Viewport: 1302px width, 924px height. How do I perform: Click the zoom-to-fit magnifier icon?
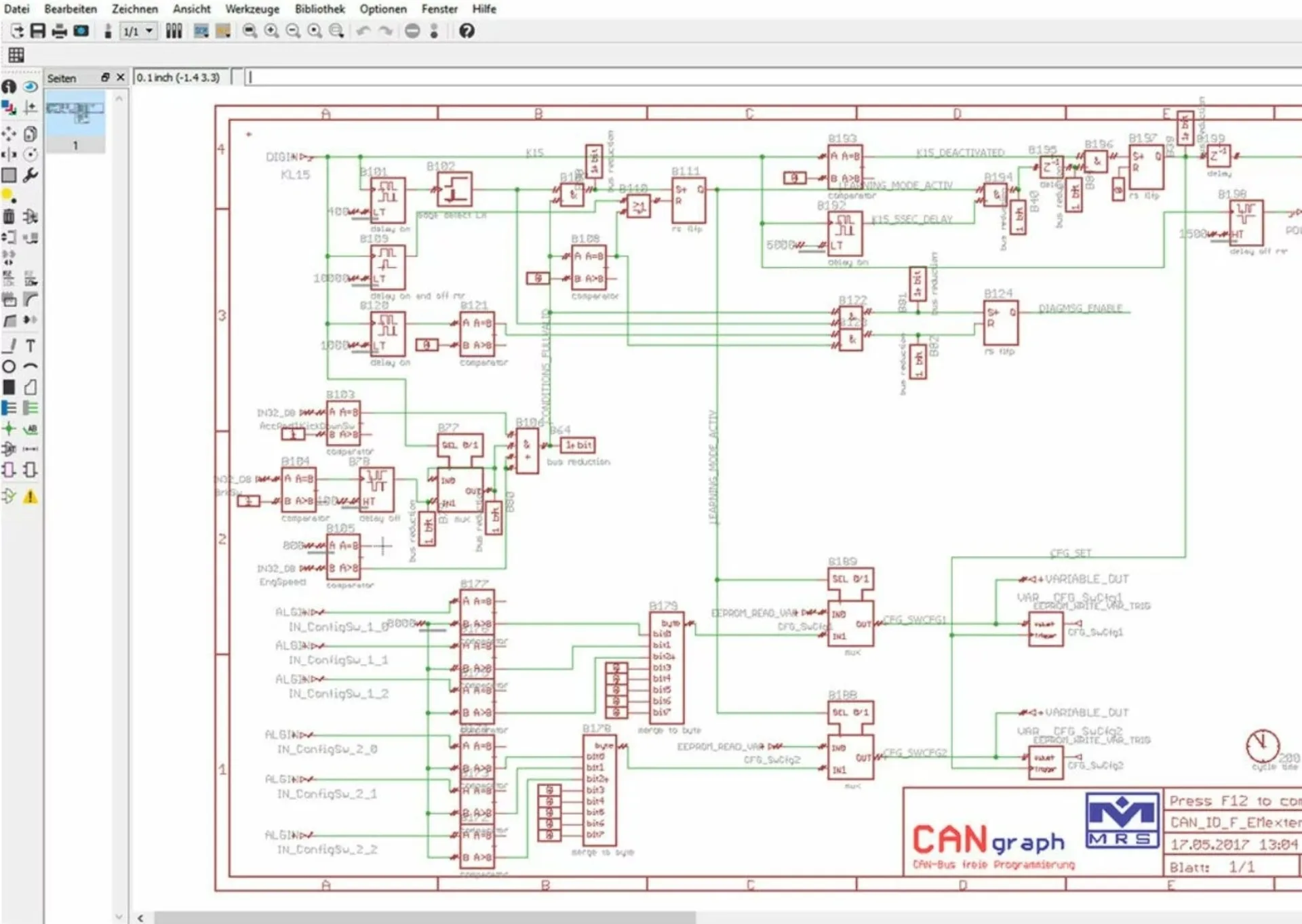250,31
